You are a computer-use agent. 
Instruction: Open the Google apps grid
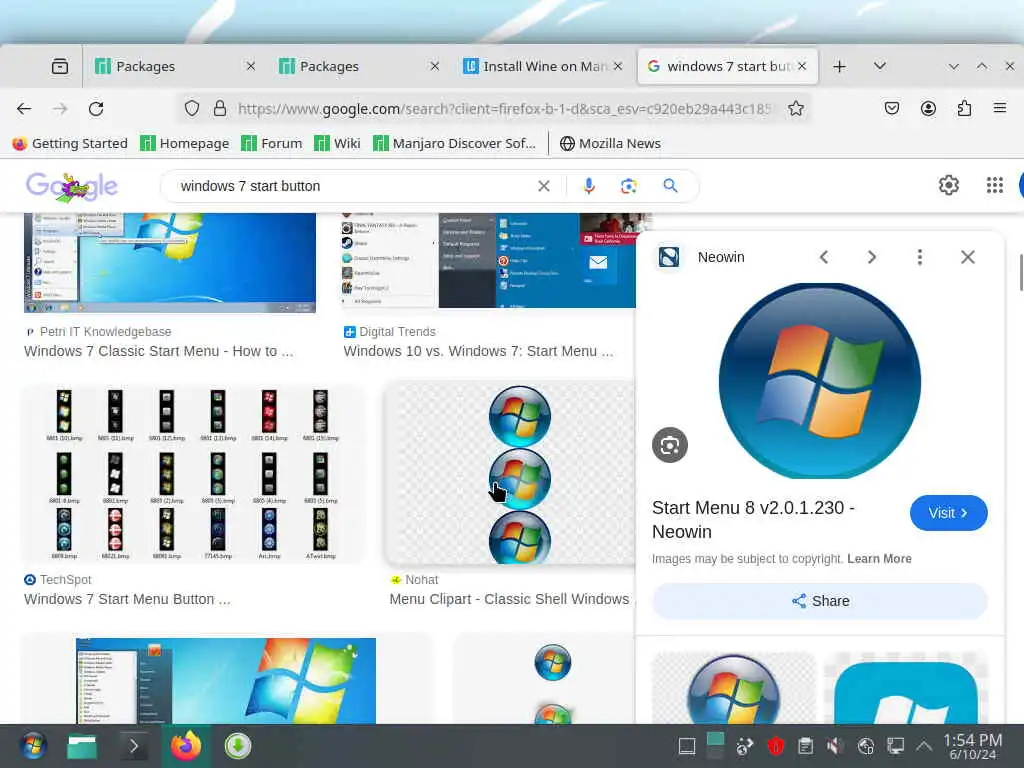click(995, 185)
